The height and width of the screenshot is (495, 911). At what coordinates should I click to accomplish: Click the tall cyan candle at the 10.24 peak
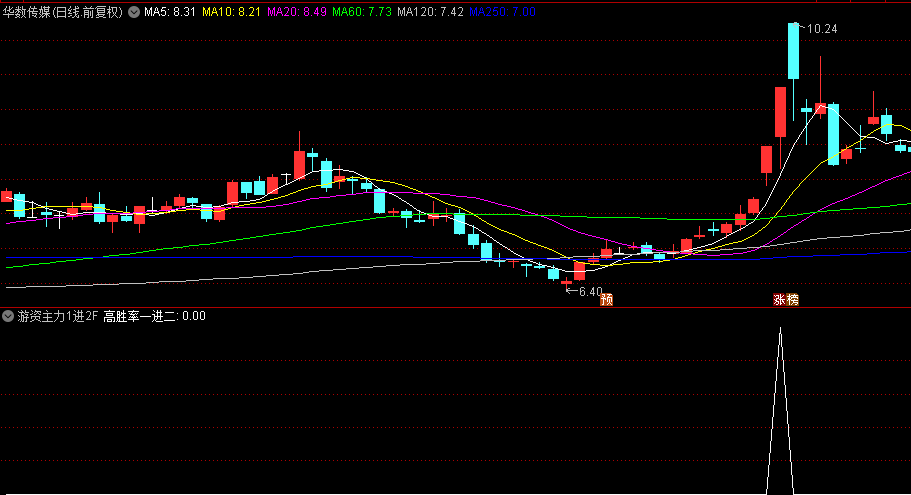pyautogui.click(x=794, y=51)
